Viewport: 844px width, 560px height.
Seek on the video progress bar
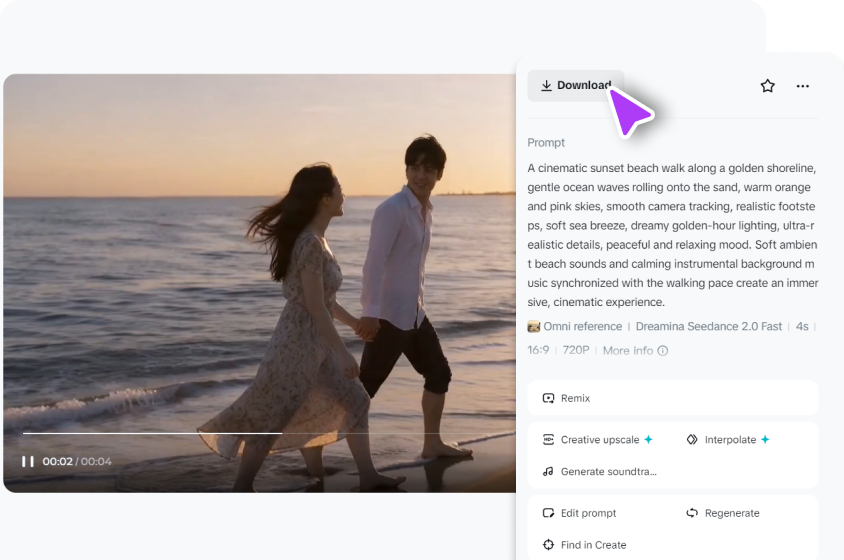pos(269,433)
